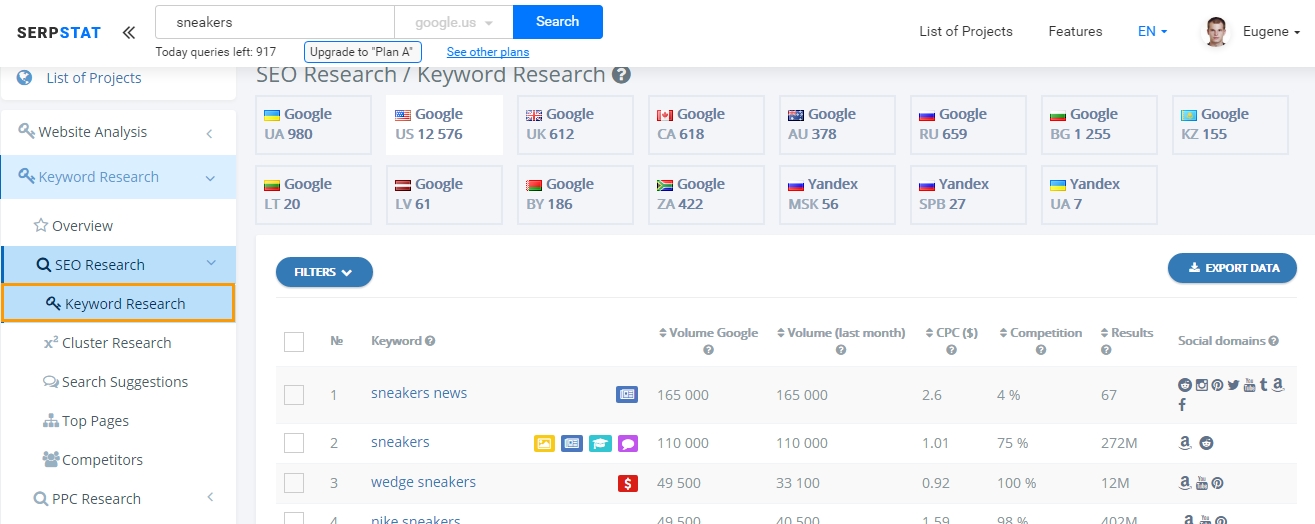Open the EN language dropdown
This screenshot has height=524, width=1315.
1152,32
